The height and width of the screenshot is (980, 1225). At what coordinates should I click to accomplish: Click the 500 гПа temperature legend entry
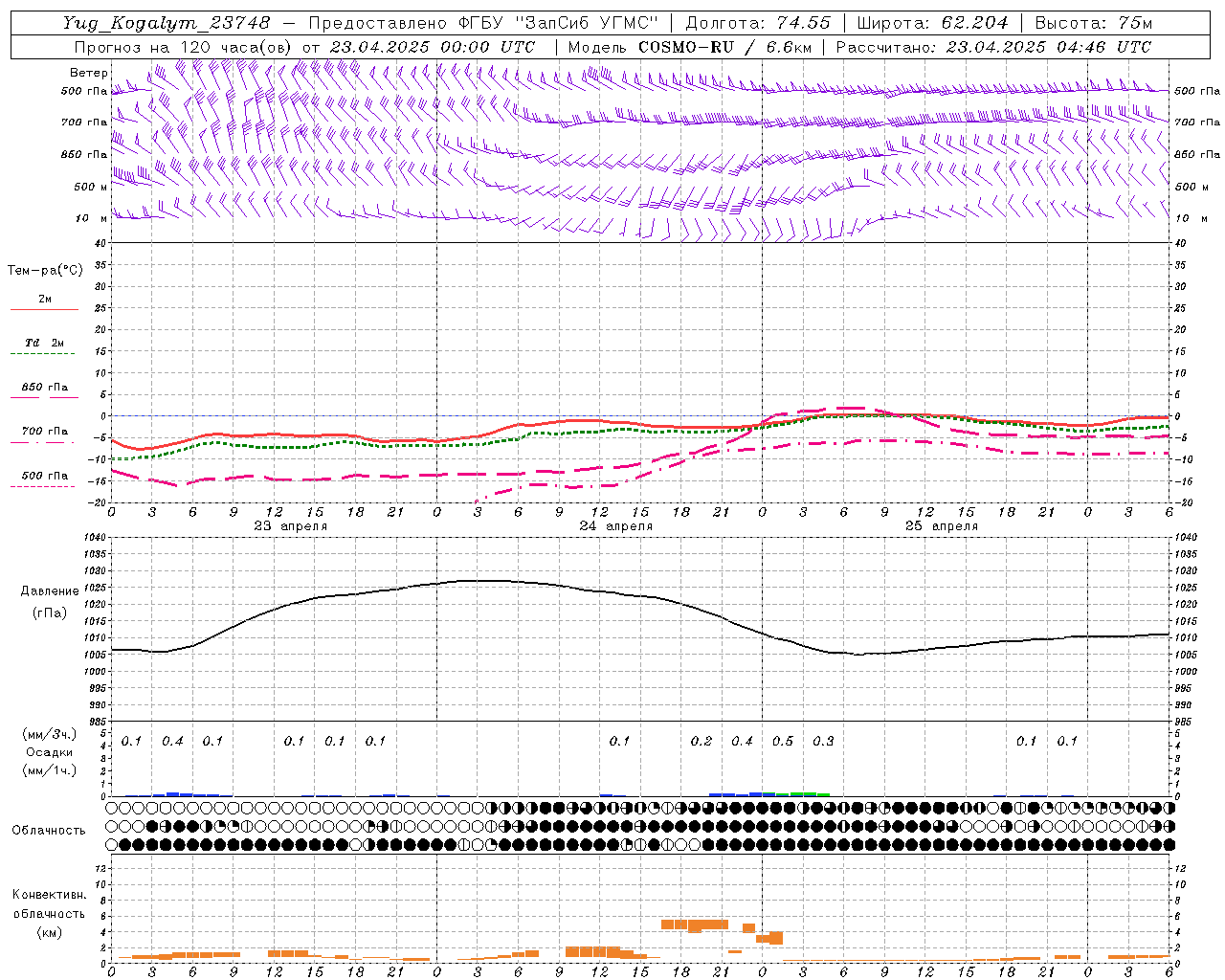click(x=45, y=476)
